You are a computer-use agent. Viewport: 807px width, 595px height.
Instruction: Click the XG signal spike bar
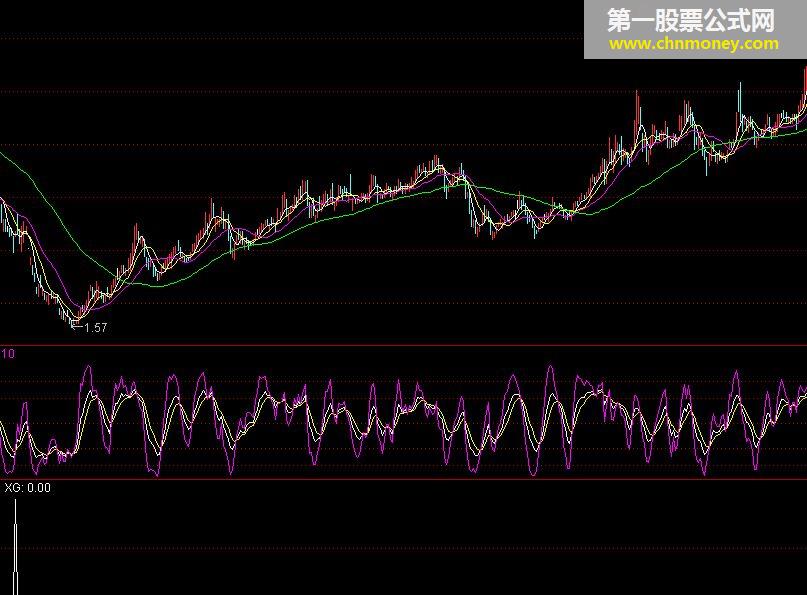(15, 547)
